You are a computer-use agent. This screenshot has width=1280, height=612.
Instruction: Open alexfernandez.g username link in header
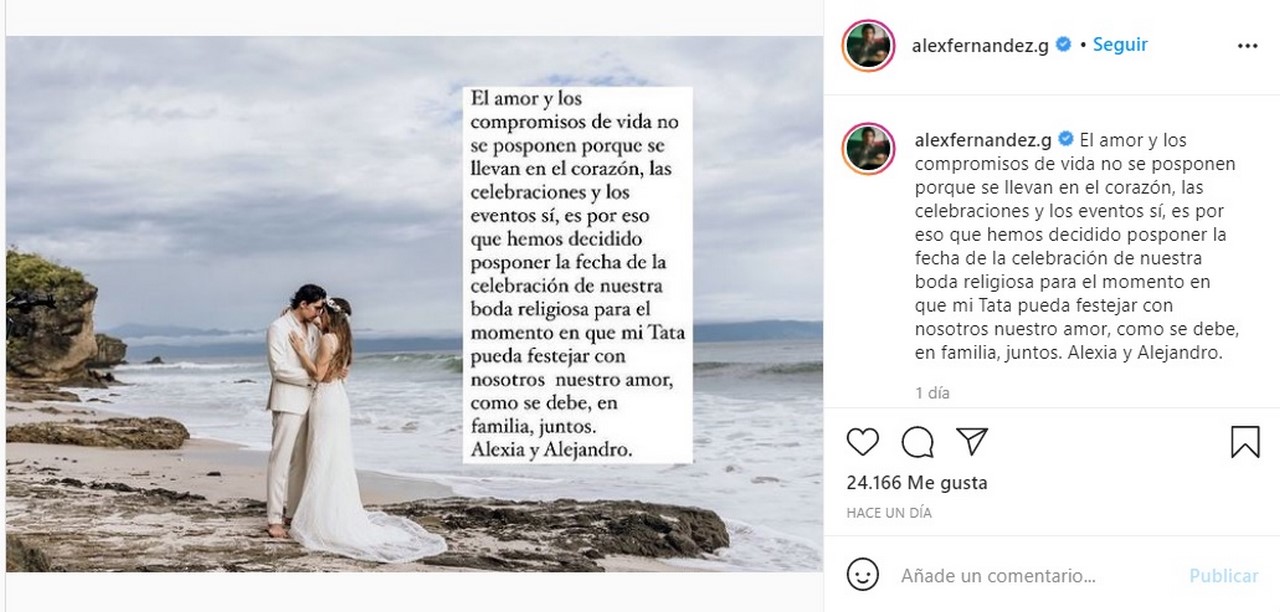pos(981,46)
